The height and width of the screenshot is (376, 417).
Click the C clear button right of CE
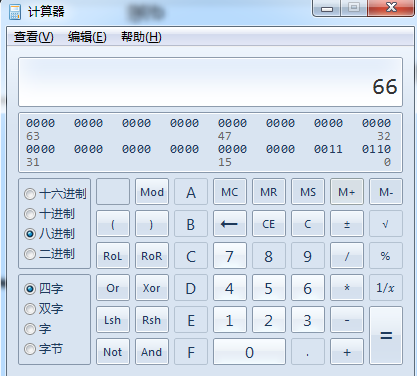[308, 224]
